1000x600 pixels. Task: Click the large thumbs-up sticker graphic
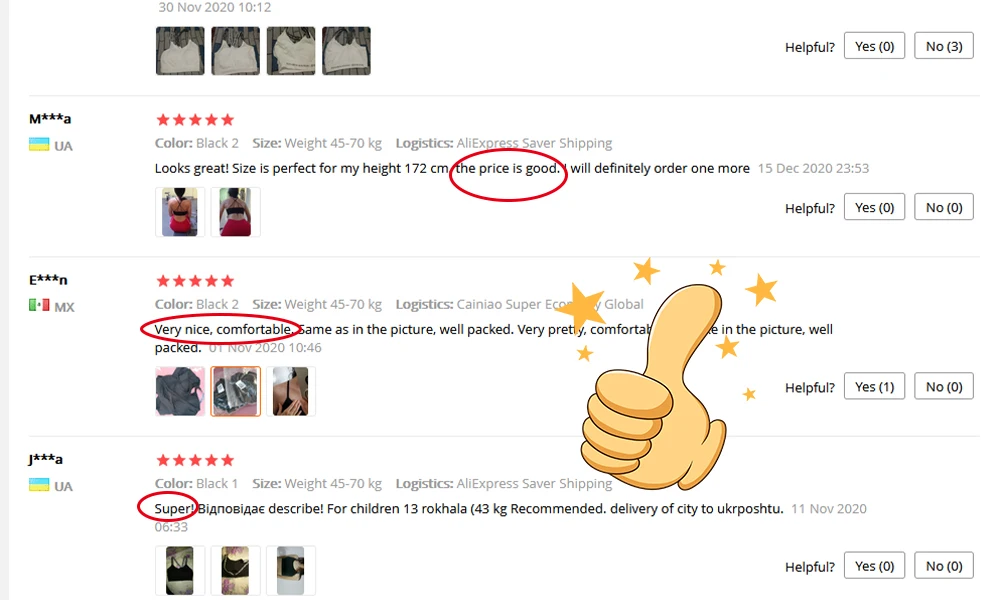[x=663, y=376]
